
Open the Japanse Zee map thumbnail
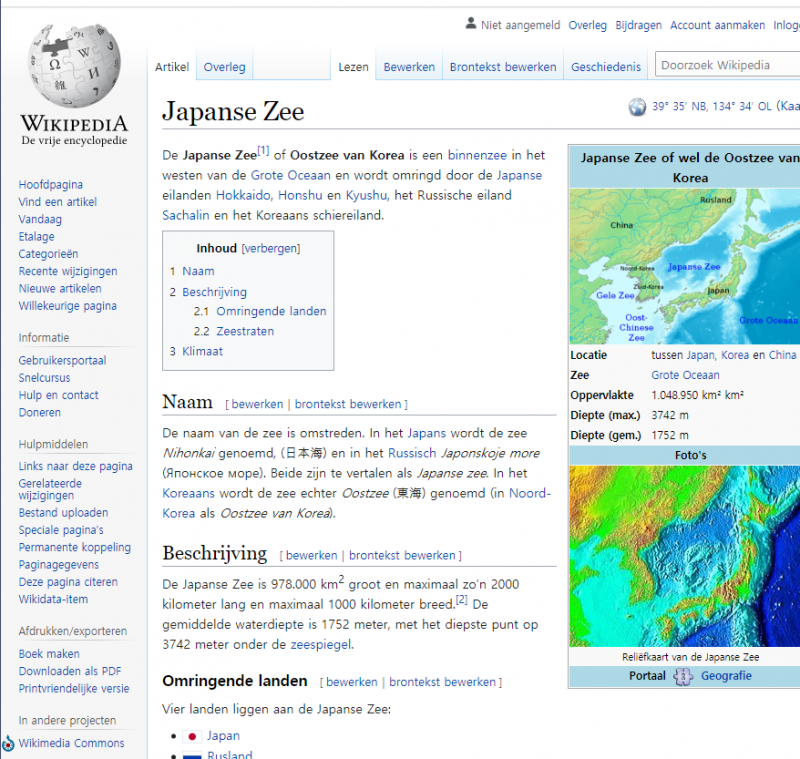(684, 266)
